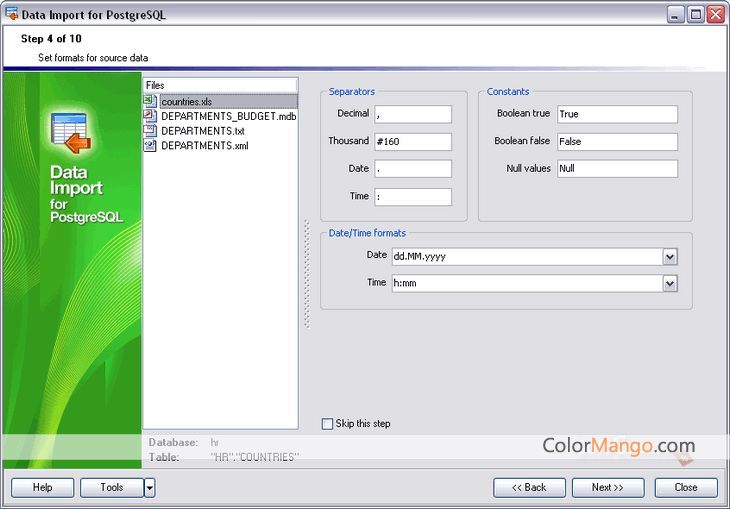Click the Files column header
The width and height of the screenshot is (730, 509).
(220, 85)
